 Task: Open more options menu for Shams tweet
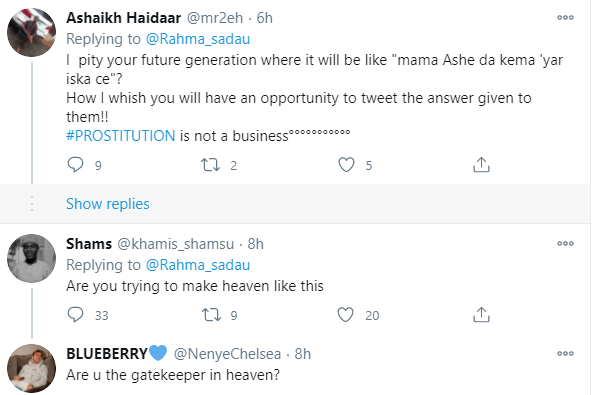coord(565,243)
